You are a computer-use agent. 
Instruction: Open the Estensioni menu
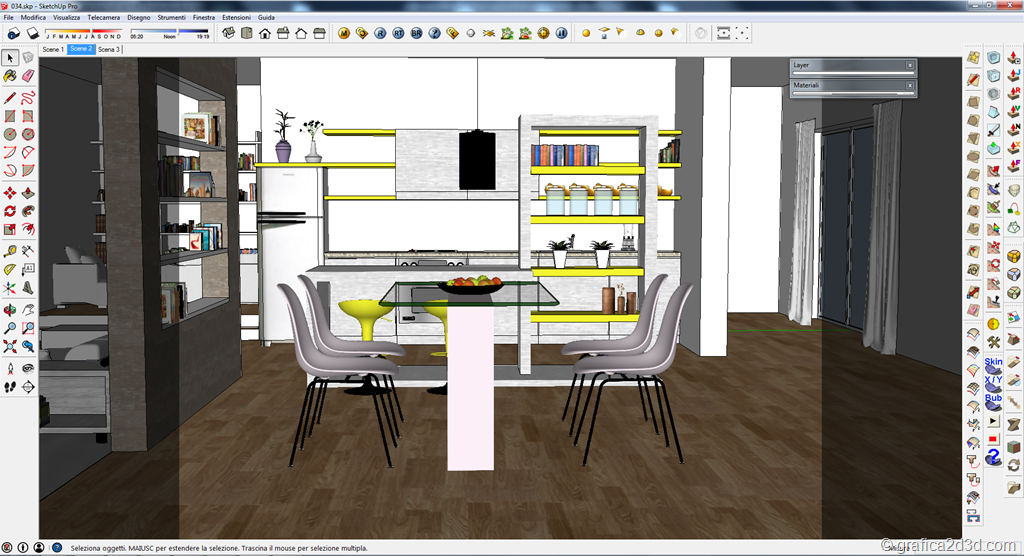[x=236, y=18]
